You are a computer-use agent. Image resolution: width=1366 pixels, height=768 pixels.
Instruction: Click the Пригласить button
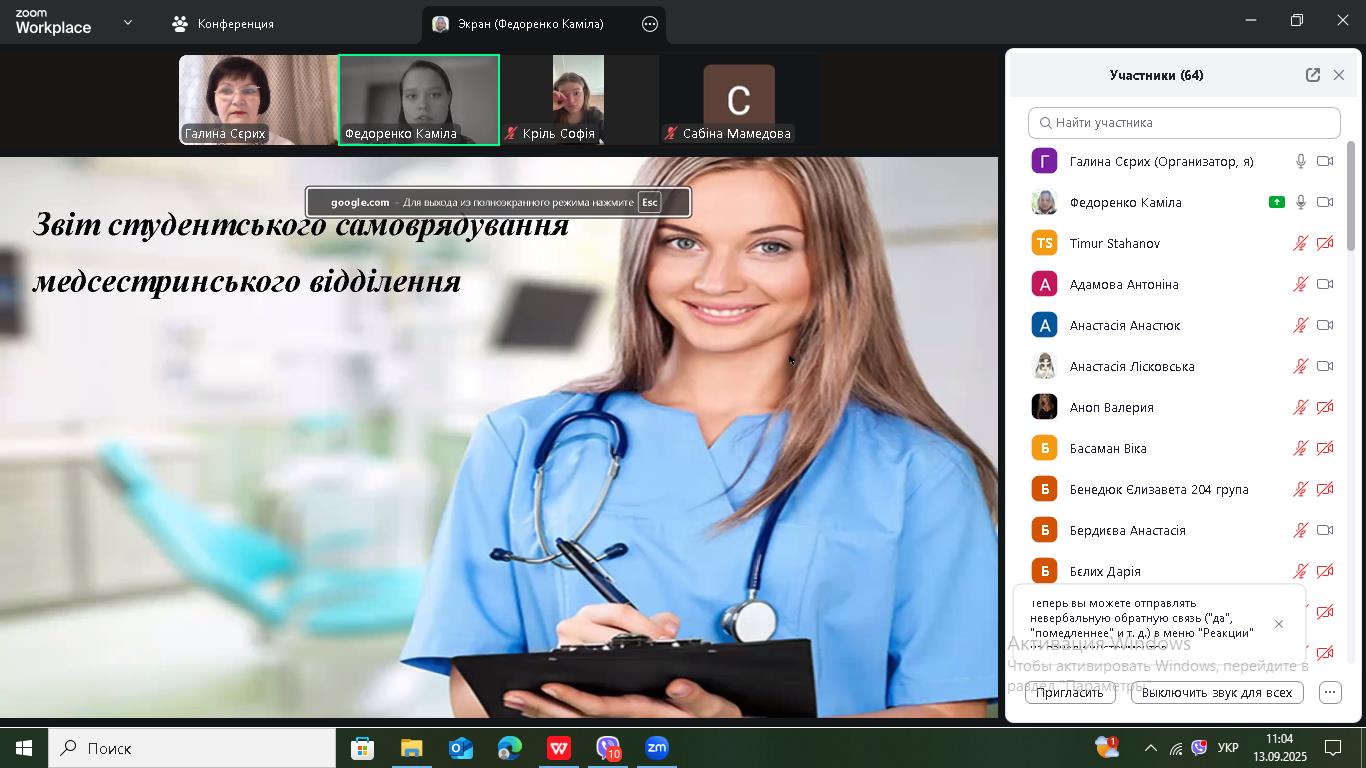click(1069, 692)
